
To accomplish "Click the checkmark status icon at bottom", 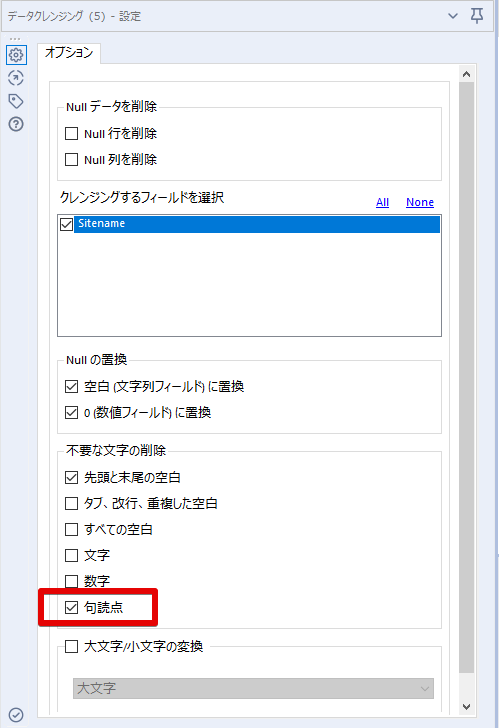I will [x=16, y=715].
